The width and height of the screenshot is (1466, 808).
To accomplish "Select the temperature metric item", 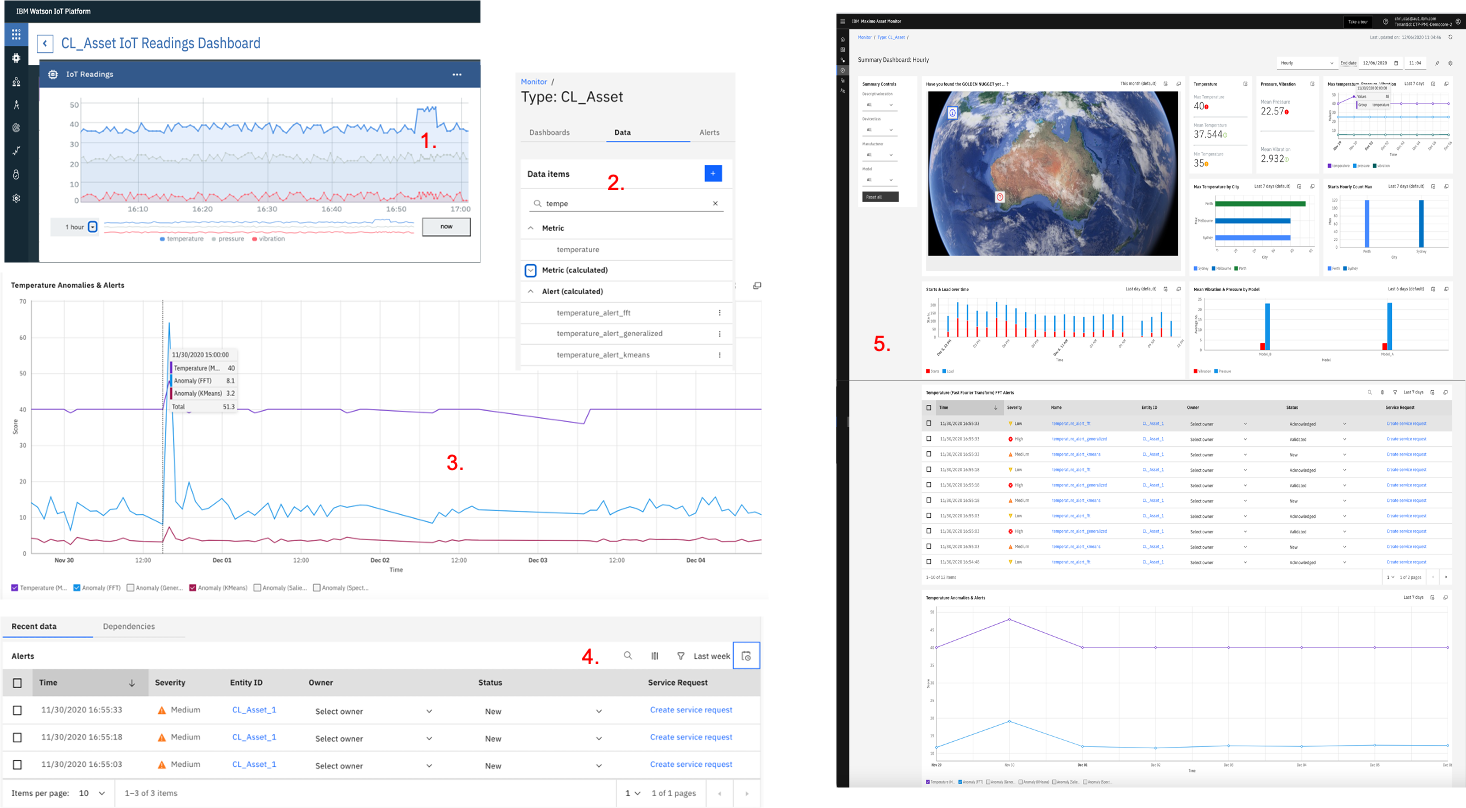I will [578, 249].
